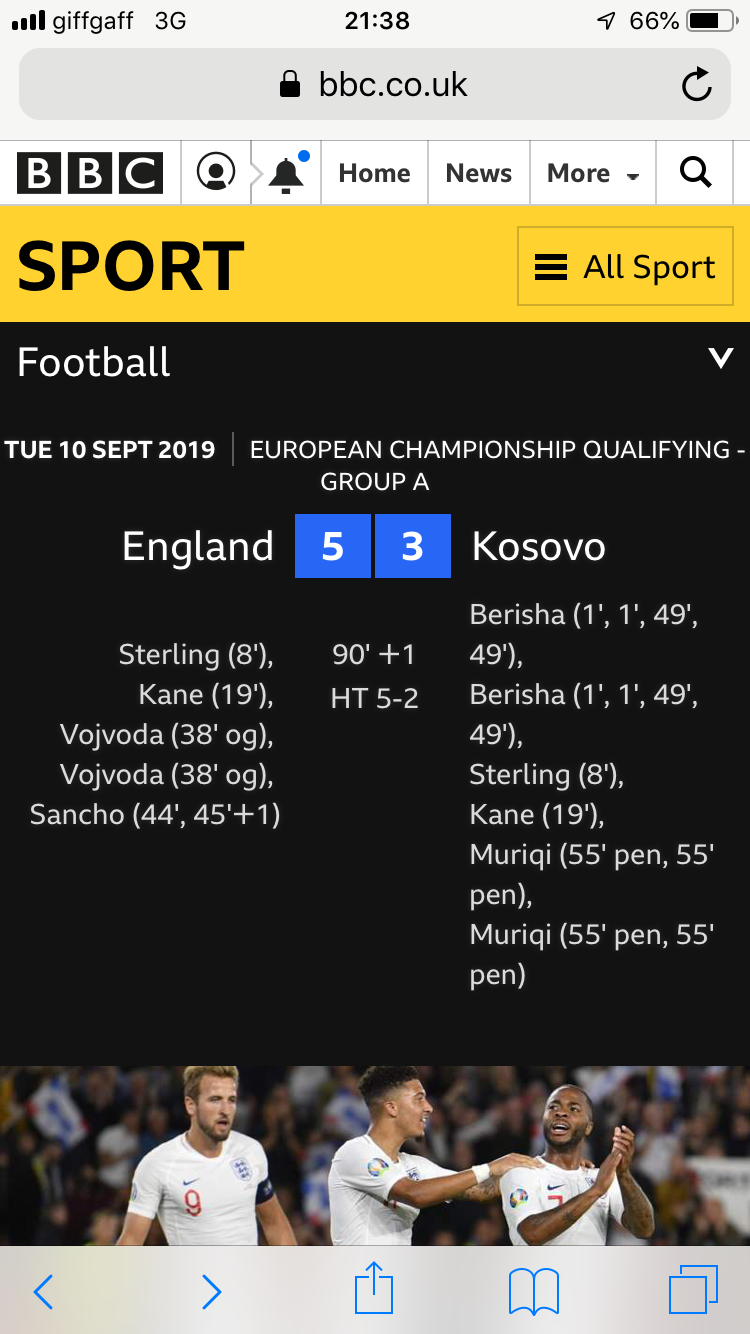Go to the Home tab
Screen dimensions: 750x1334
[x=374, y=173]
